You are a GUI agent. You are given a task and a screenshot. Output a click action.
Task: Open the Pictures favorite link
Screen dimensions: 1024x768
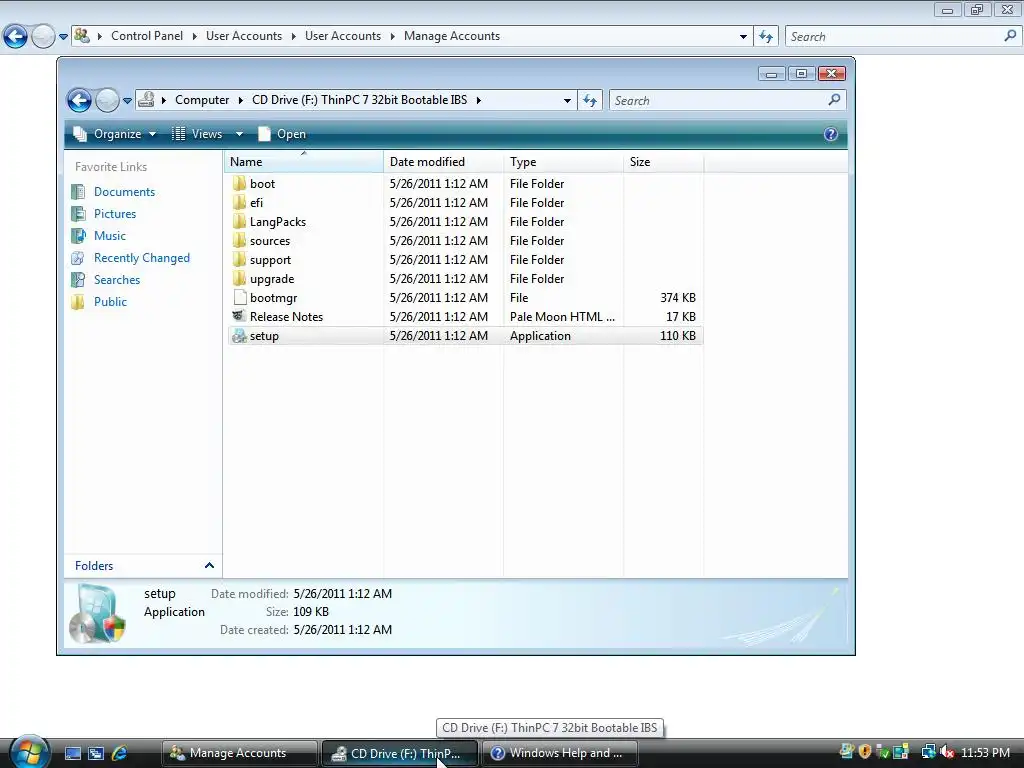[115, 214]
